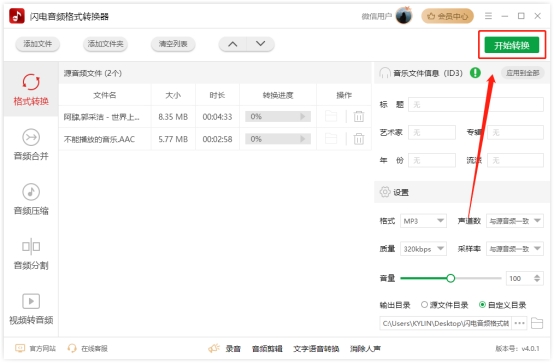Click 不能播放的音乐.AAC 0% progress bar

(278, 139)
